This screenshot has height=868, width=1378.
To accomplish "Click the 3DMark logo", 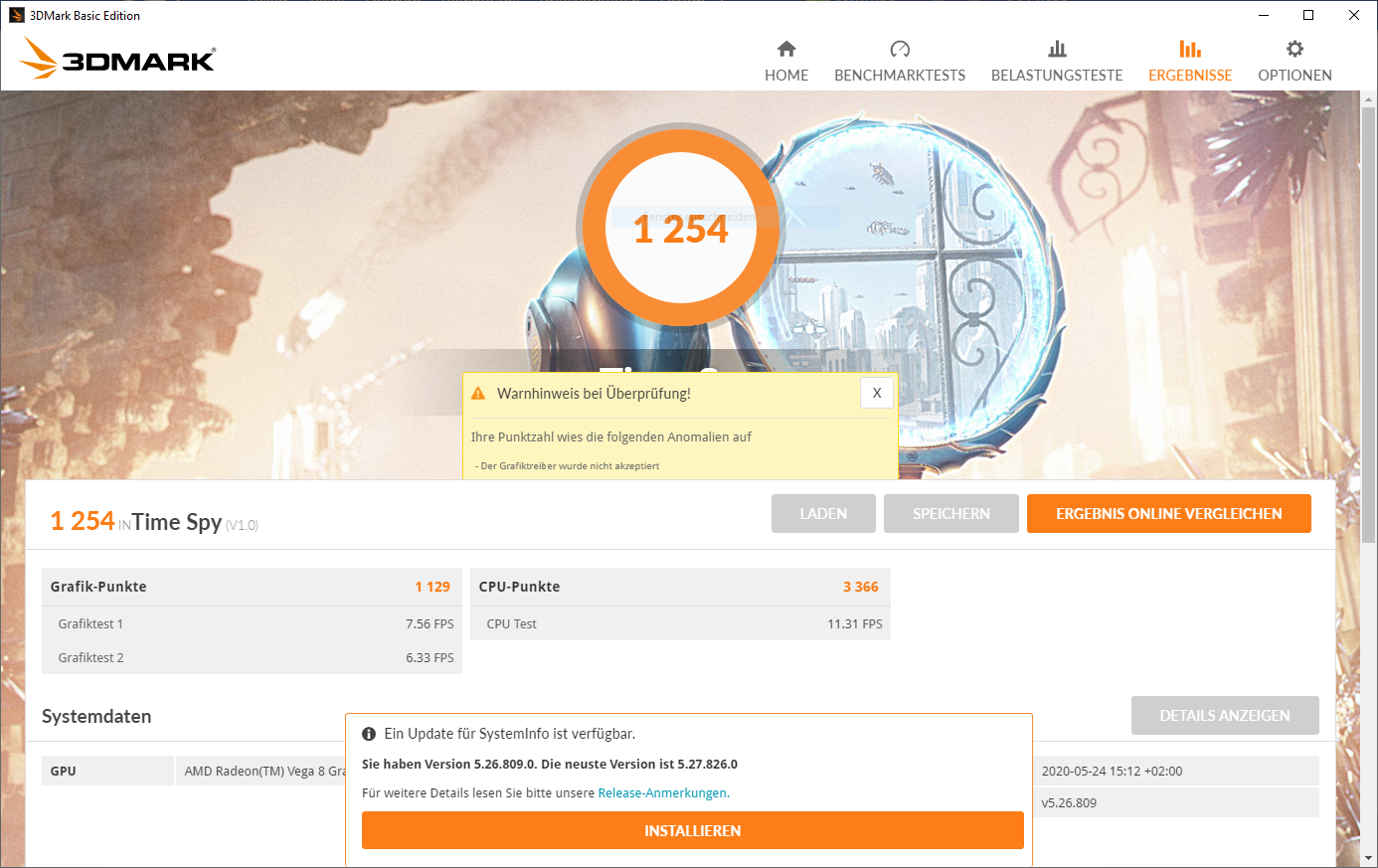I will 117,59.
